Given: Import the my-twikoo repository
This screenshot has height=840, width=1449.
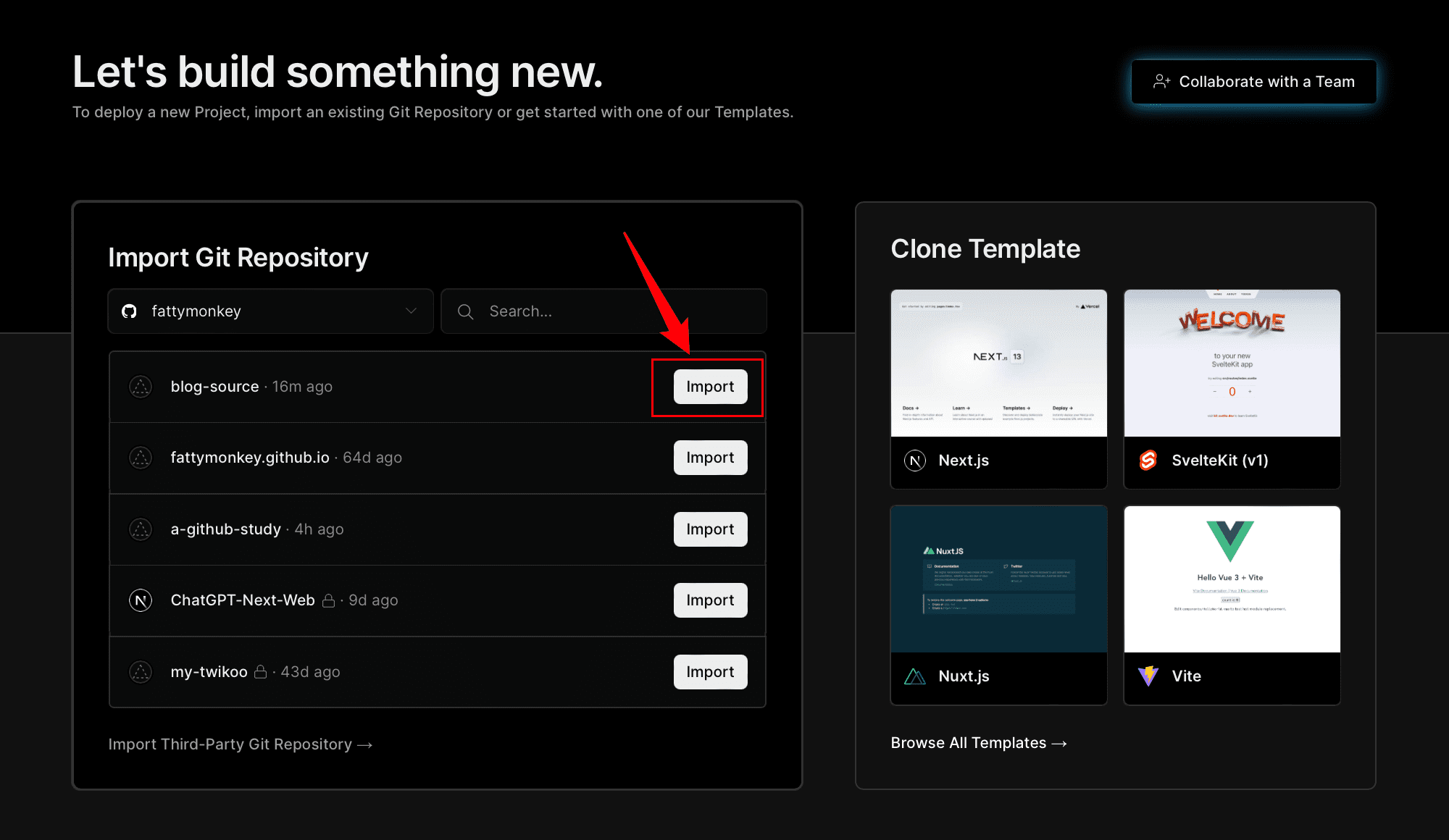Looking at the screenshot, I should tap(710, 672).
